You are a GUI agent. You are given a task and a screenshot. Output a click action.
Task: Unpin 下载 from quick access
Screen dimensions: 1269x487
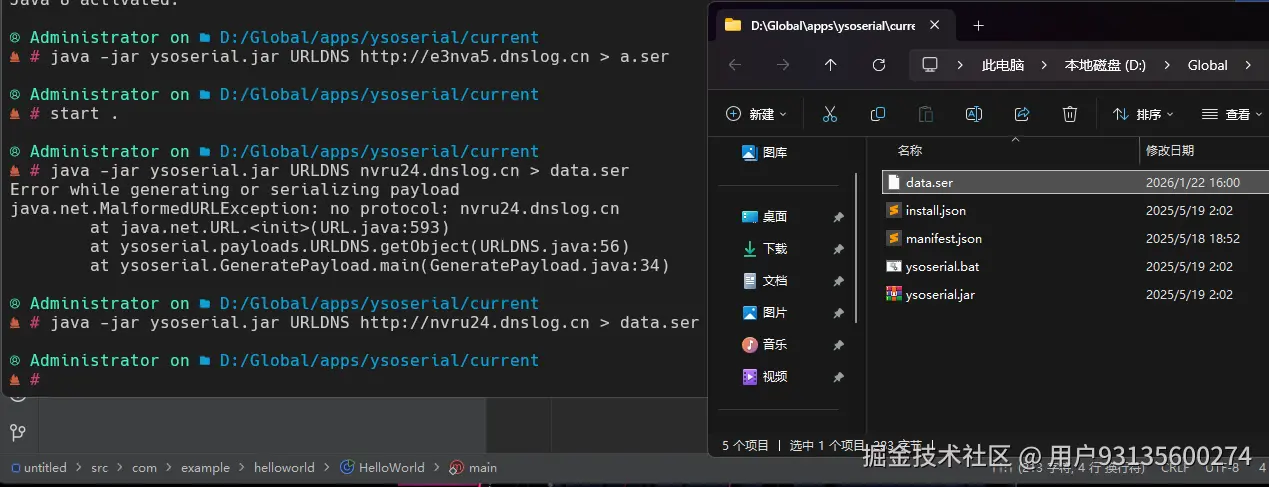click(838, 249)
